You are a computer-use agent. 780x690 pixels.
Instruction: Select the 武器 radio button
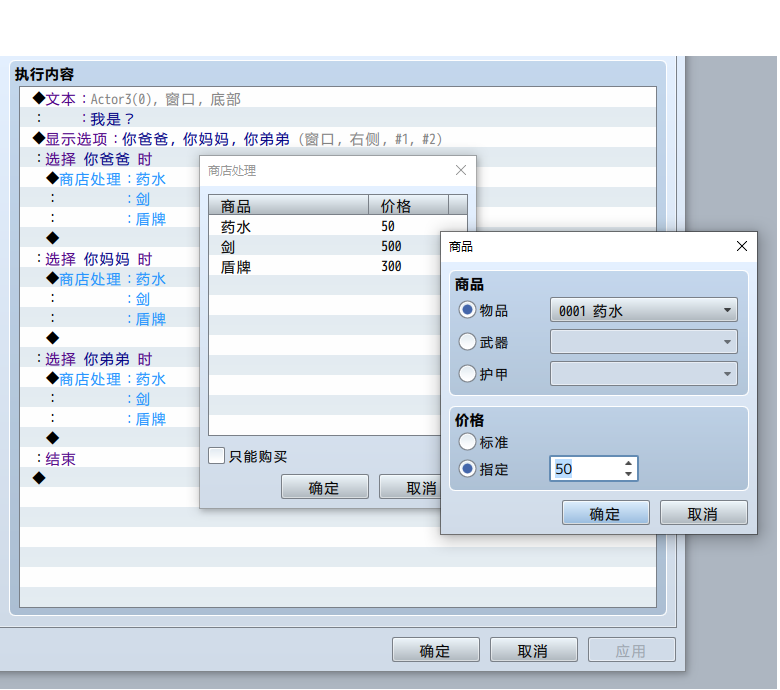(467, 342)
